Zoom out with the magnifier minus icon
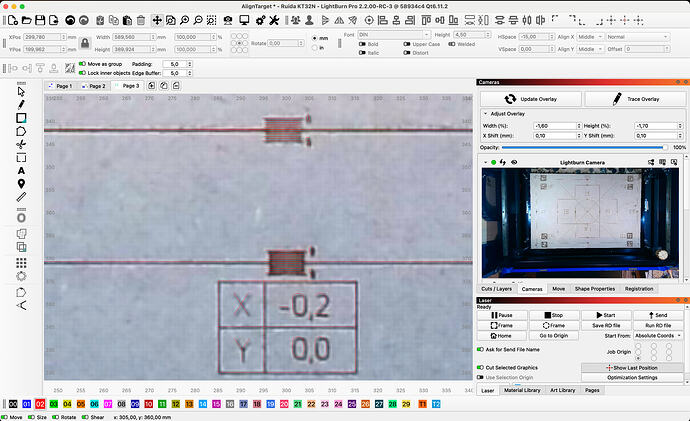 pyautogui.click(x=198, y=20)
